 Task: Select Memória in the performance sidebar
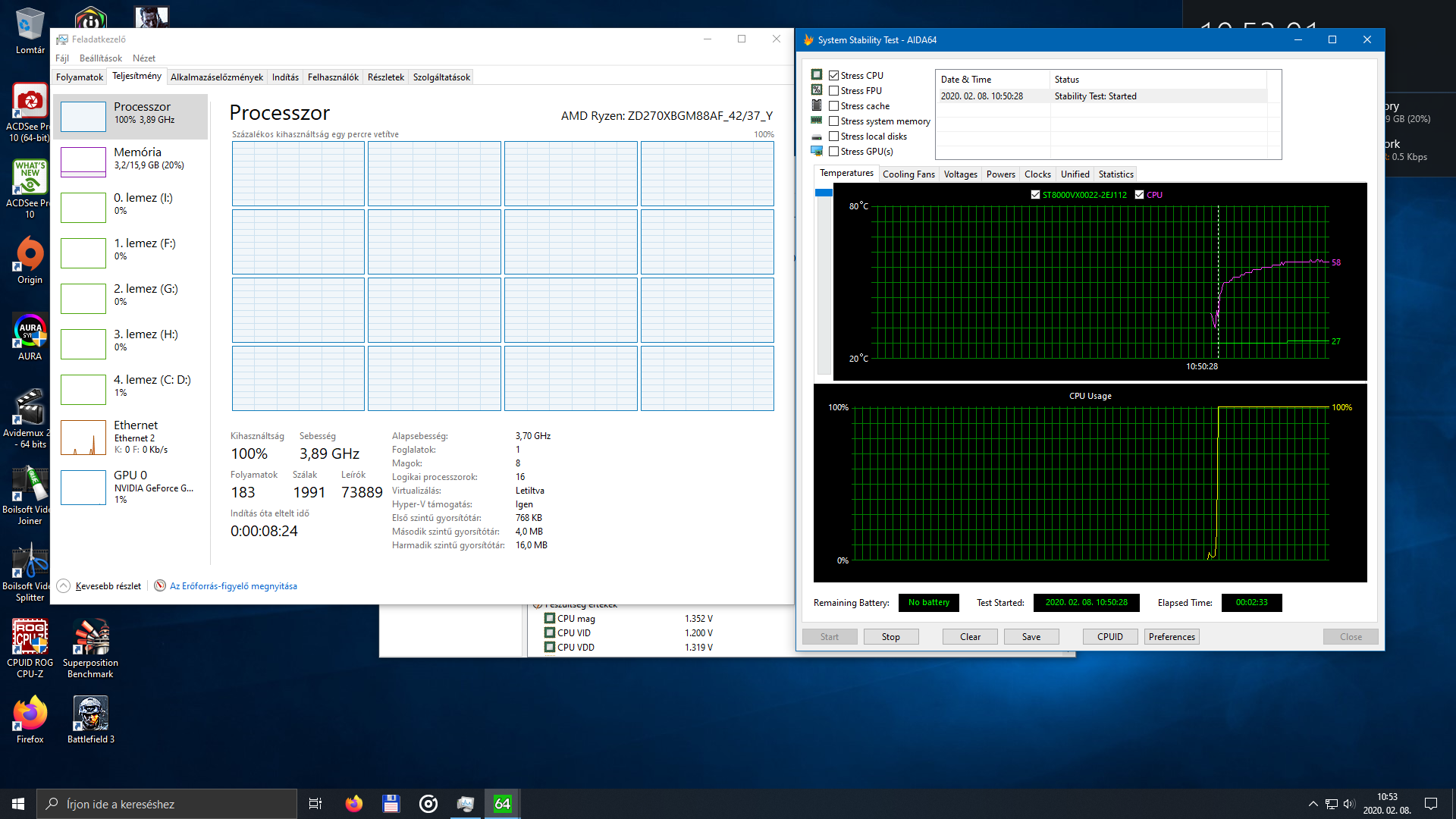(130, 162)
